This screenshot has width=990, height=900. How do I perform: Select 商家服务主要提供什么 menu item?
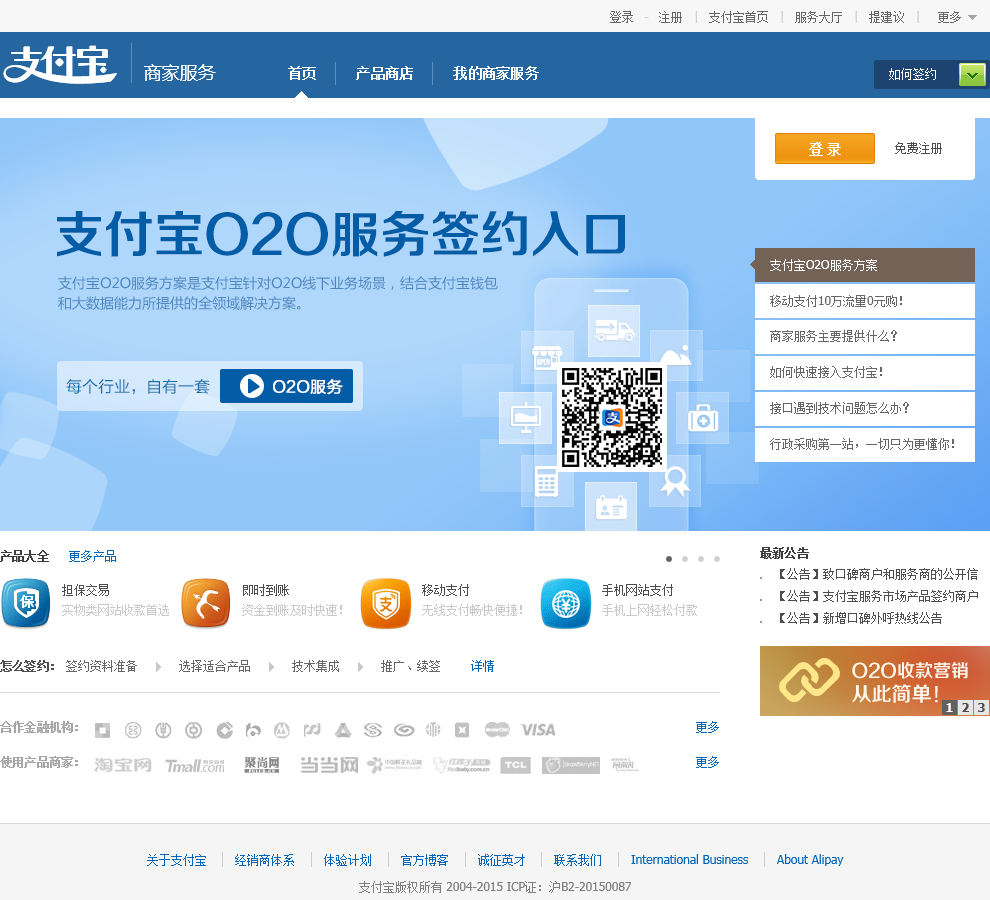pyautogui.click(x=865, y=337)
